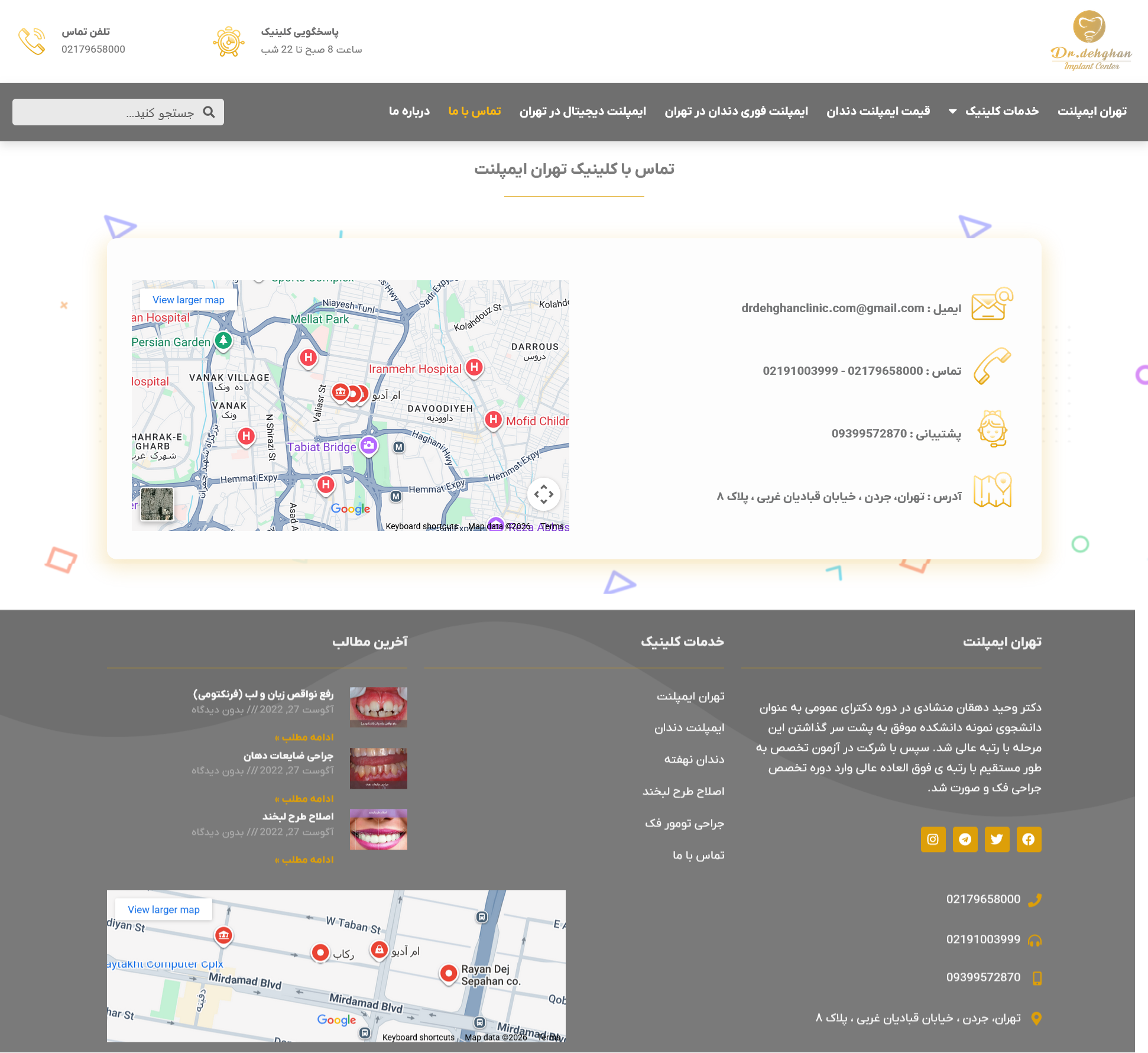This screenshot has height=1053, width=1148.
Task: Click View larger map on top map
Action: [189, 300]
